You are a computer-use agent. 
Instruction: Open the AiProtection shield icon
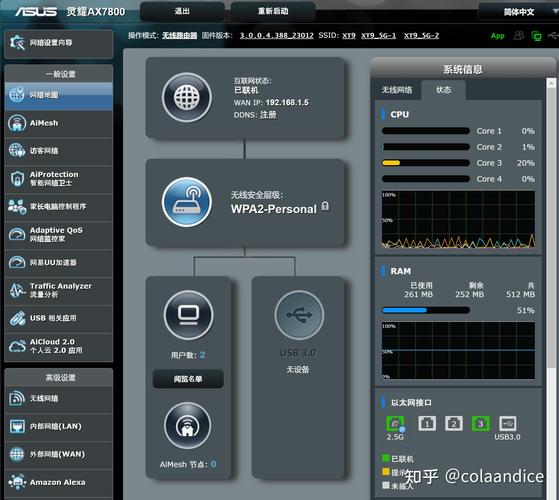[17, 178]
